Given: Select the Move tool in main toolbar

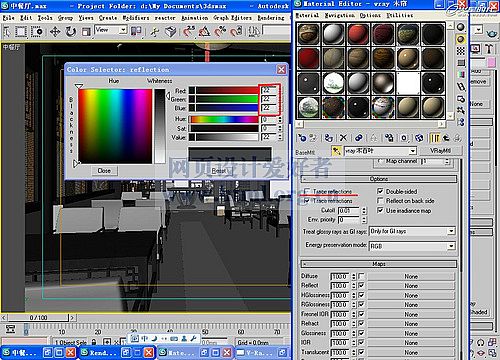Looking at the screenshot, I should [x=55, y=32].
